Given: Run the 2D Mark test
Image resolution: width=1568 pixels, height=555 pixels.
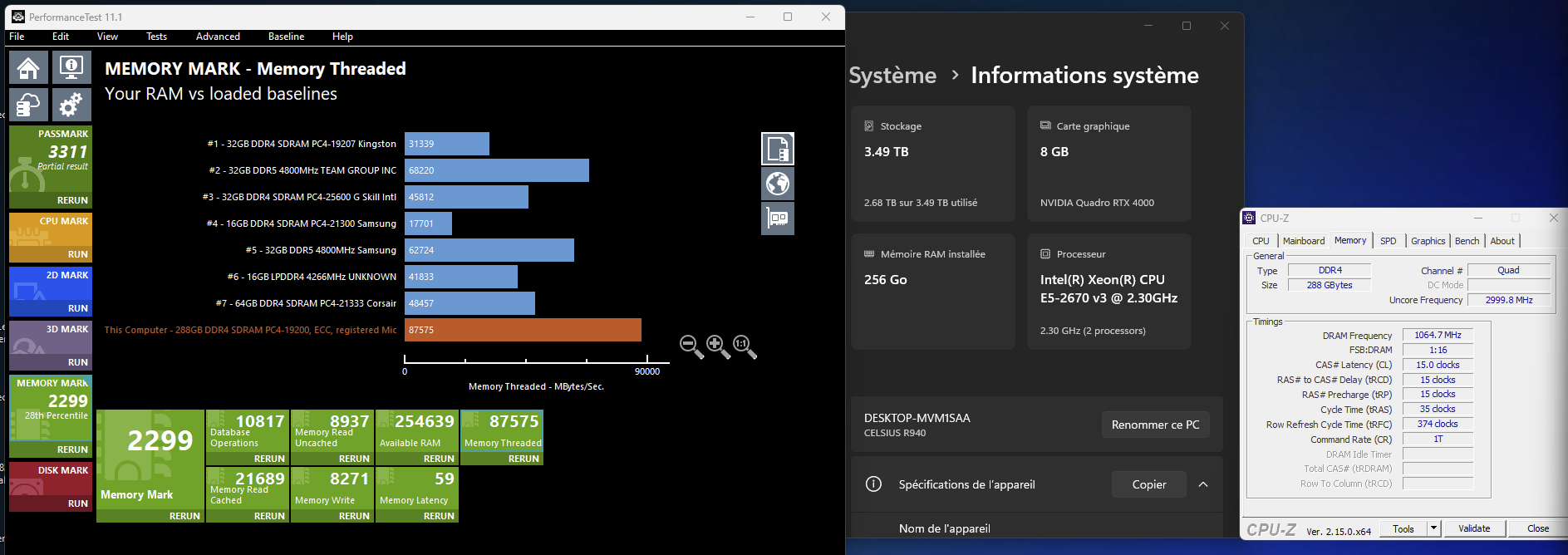Looking at the screenshot, I should [77, 308].
